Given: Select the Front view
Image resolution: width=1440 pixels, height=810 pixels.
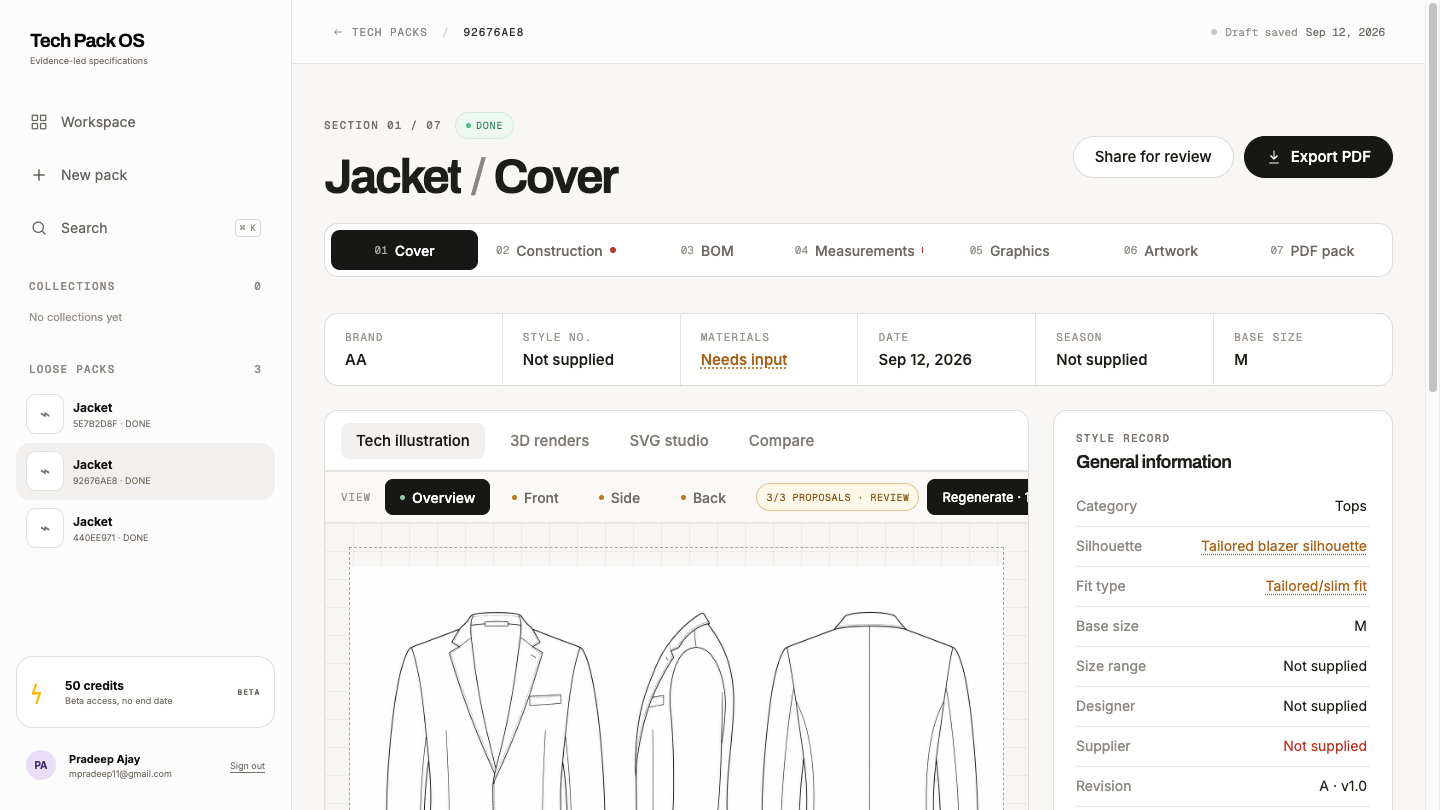Looking at the screenshot, I should tap(535, 497).
